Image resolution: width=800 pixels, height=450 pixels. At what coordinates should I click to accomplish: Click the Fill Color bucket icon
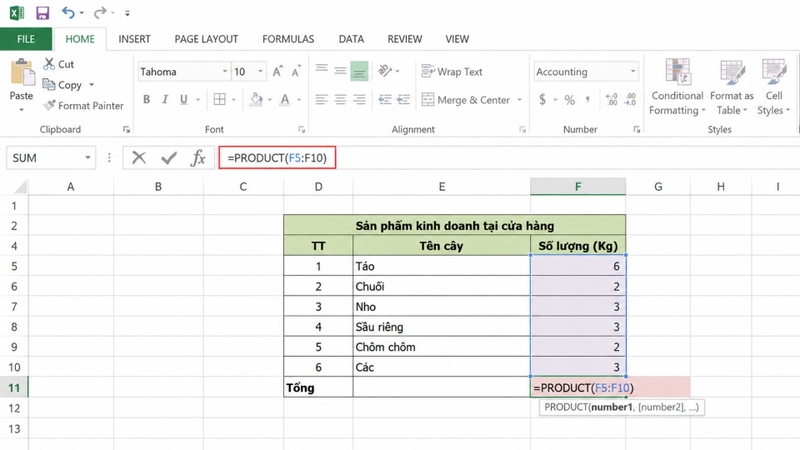pyautogui.click(x=256, y=99)
